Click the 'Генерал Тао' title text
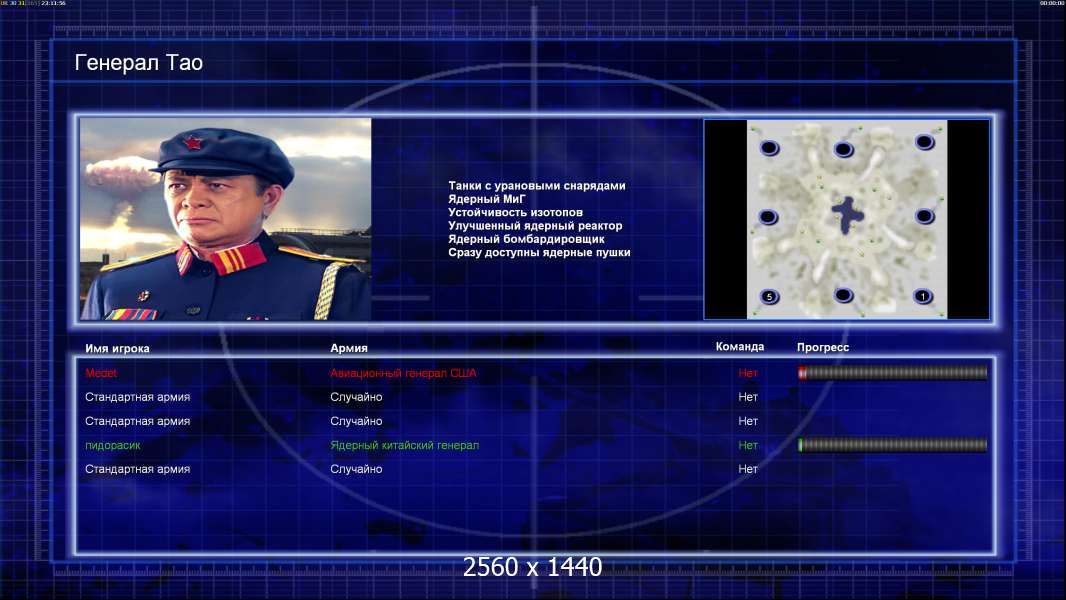1066x600 pixels. [x=139, y=63]
